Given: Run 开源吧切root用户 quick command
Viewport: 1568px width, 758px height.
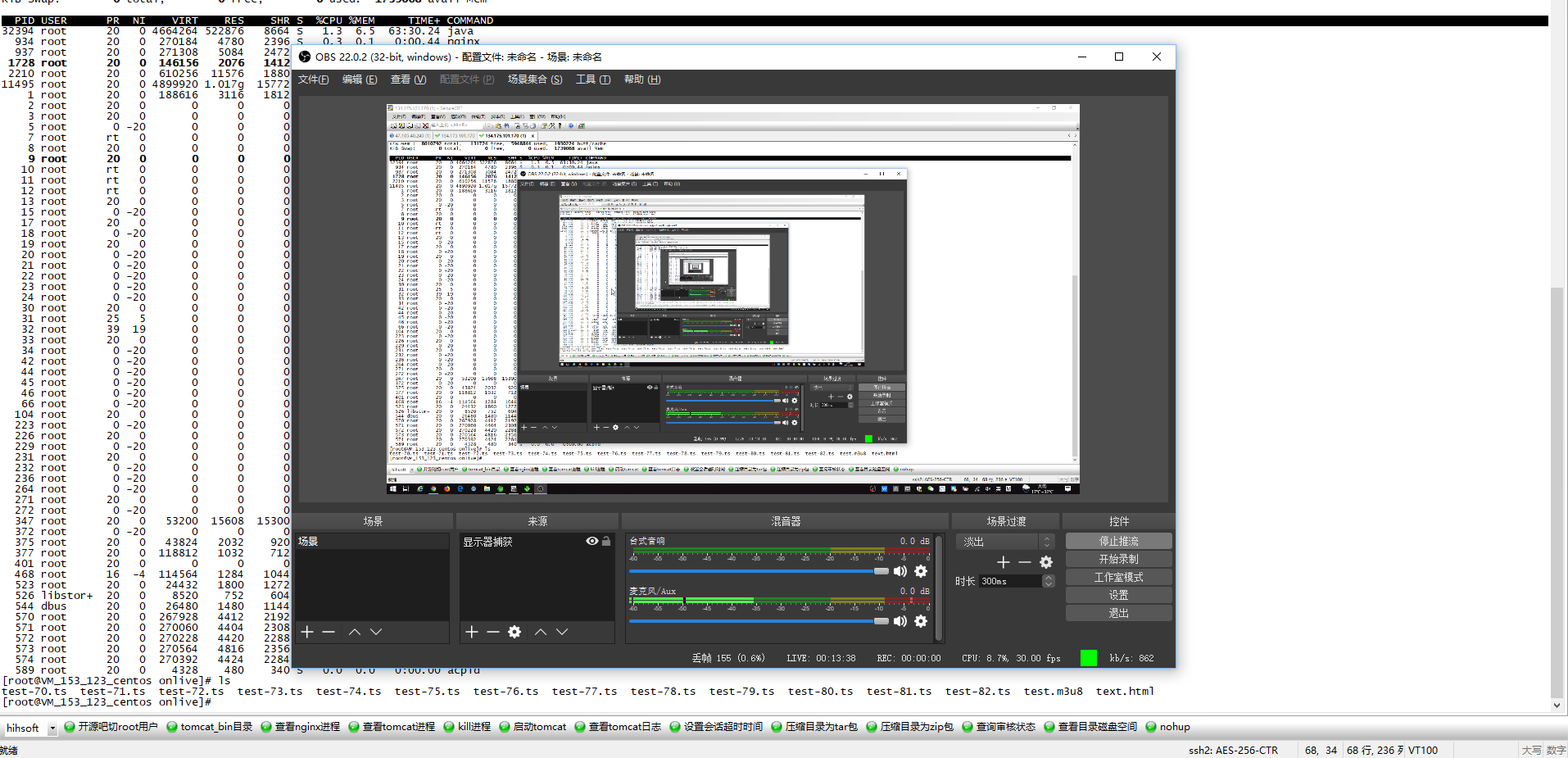Looking at the screenshot, I should click(111, 727).
